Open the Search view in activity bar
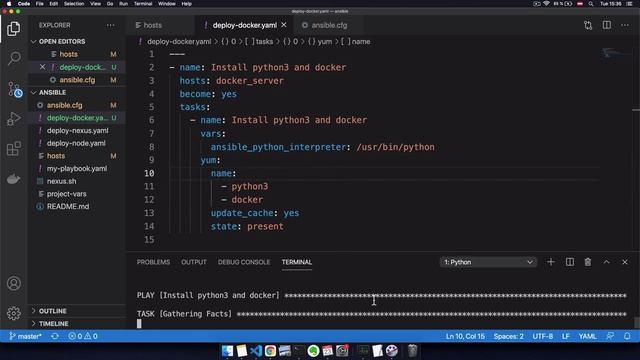This screenshot has height=360, width=640. [13, 58]
